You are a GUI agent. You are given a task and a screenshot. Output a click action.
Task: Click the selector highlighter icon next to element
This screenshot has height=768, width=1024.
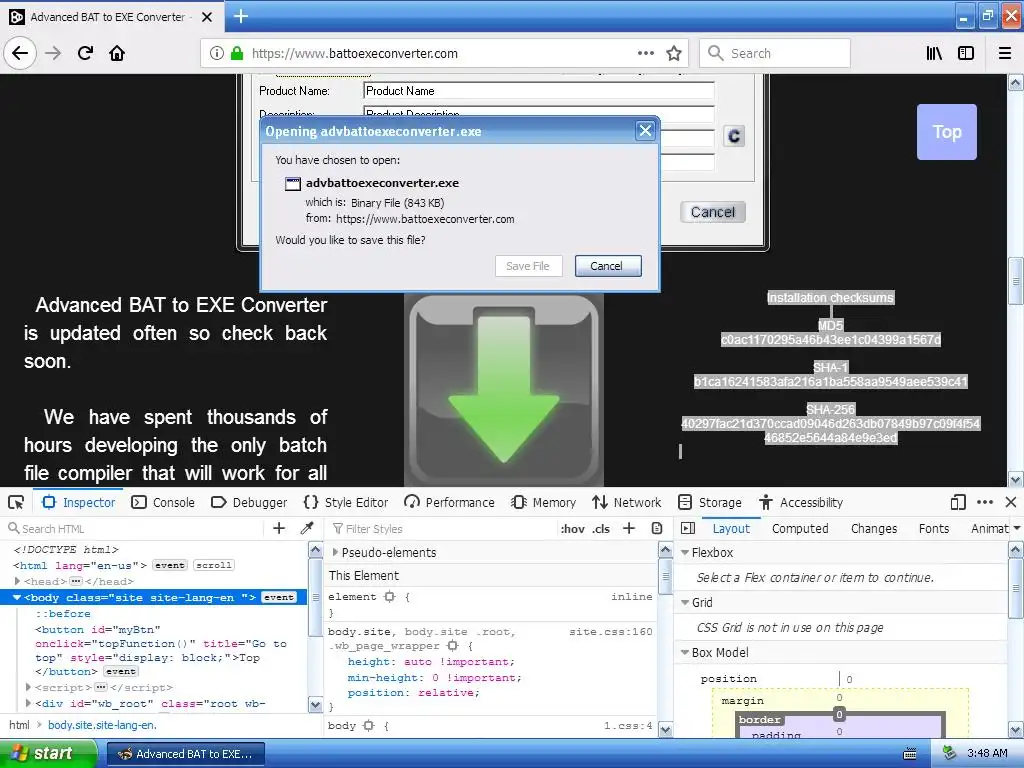click(x=390, y=597)
